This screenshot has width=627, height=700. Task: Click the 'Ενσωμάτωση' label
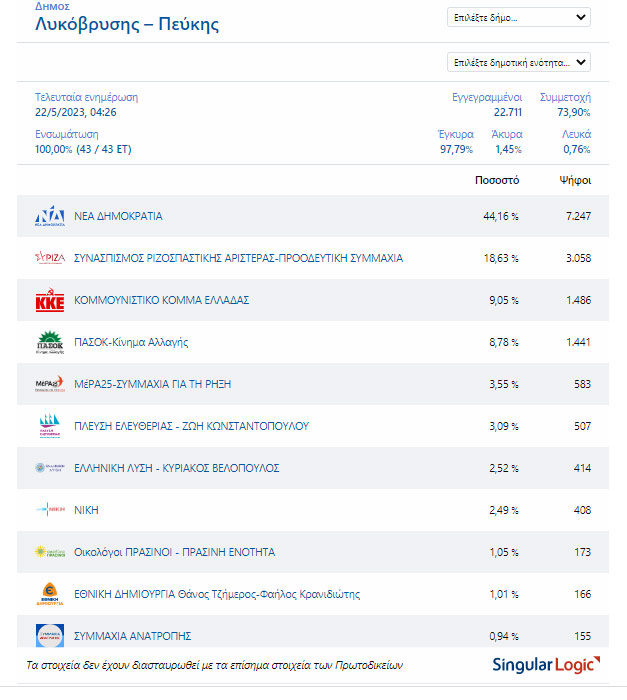[67, 134]
